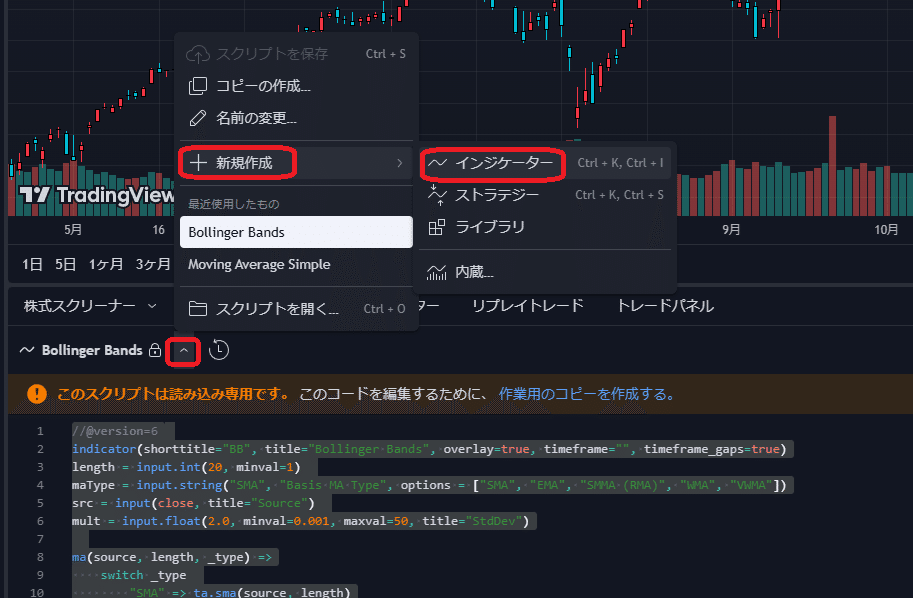Create a new ストラテジー script
This screenshot has width=913, height=598.
click(x=545, y=195)
